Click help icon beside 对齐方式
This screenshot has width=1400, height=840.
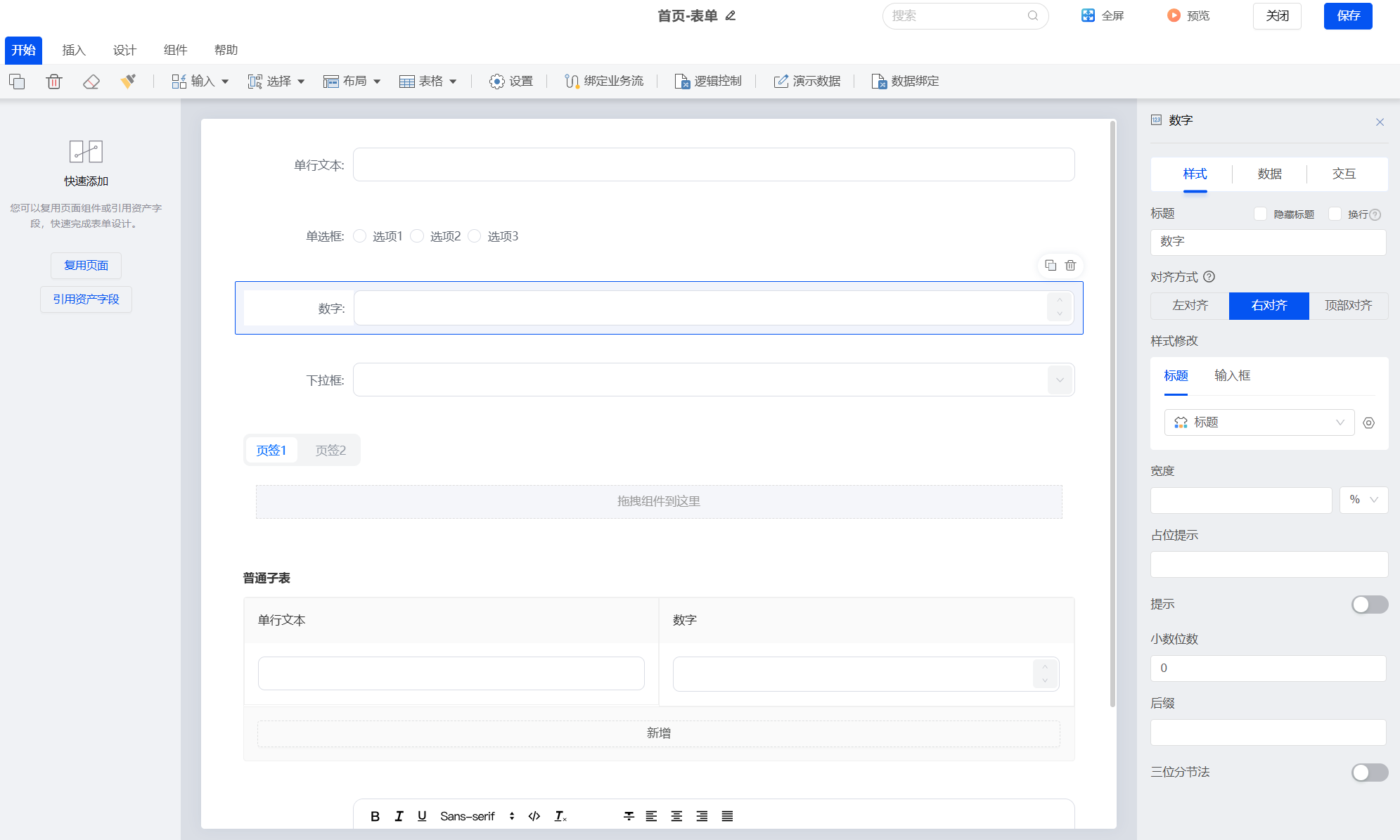pyautogui.click(x=1209, y=277)
